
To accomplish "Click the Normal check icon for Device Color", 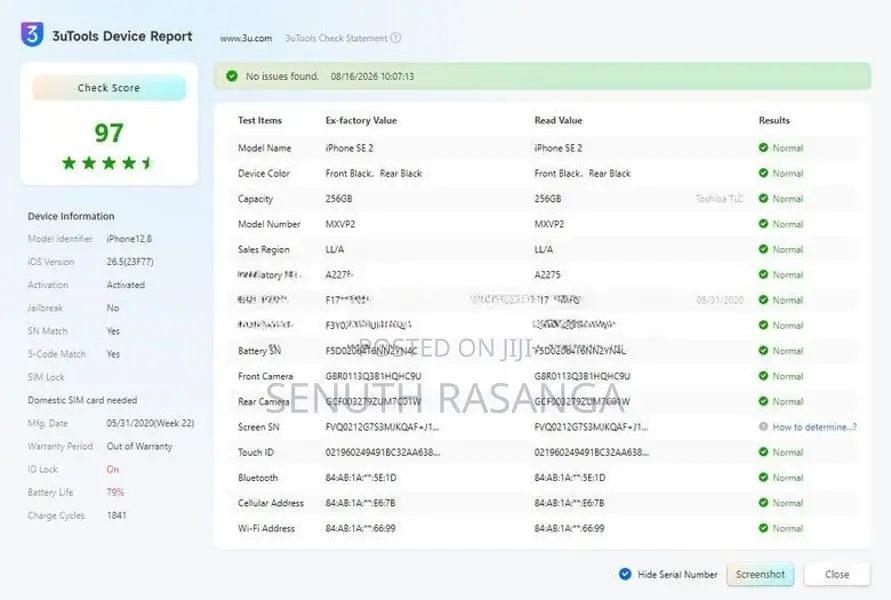I will [763, 173].
